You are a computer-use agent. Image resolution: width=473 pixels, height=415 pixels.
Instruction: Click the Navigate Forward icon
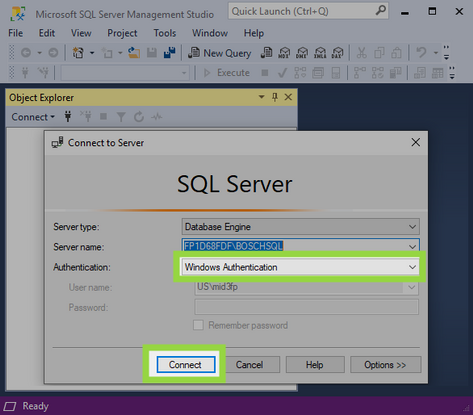point(53,53)
